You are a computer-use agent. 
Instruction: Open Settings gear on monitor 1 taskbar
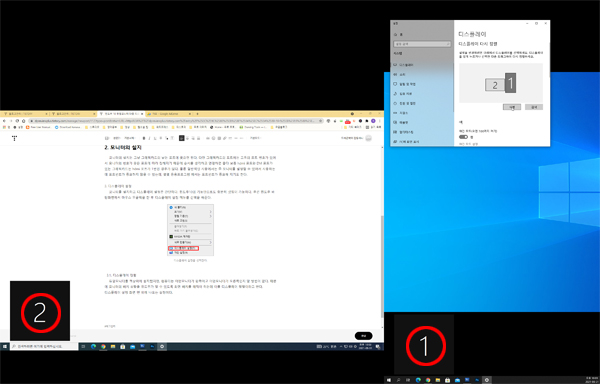pyautogui.click(x=487, y=380)
